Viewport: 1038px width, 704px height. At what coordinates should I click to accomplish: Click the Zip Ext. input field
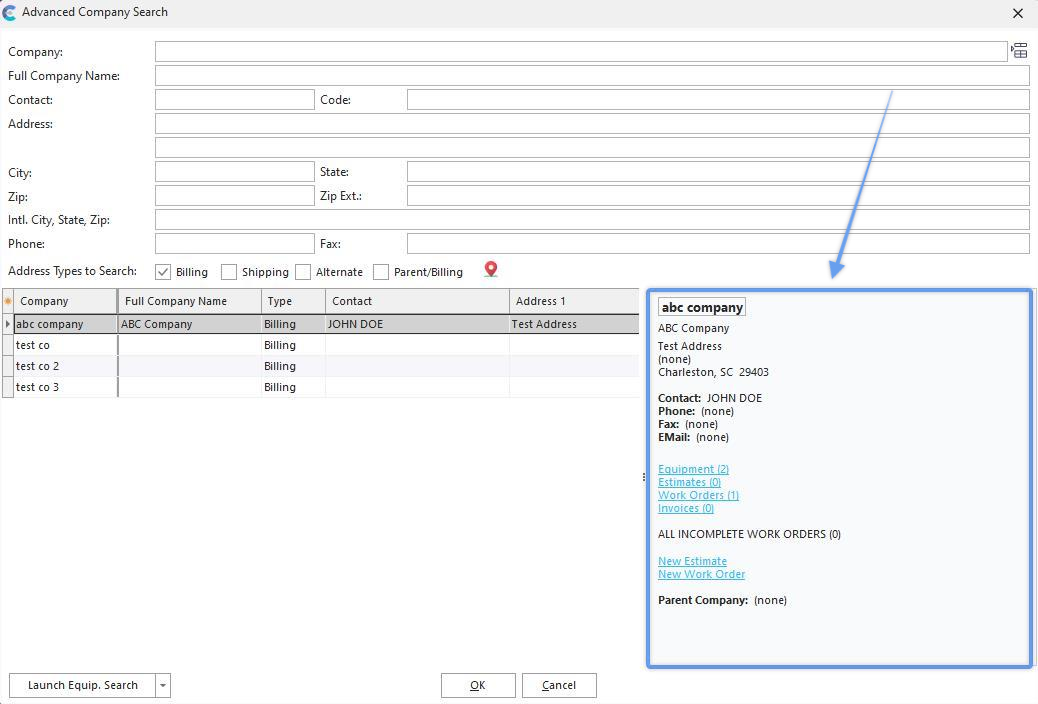coord(718,195)
